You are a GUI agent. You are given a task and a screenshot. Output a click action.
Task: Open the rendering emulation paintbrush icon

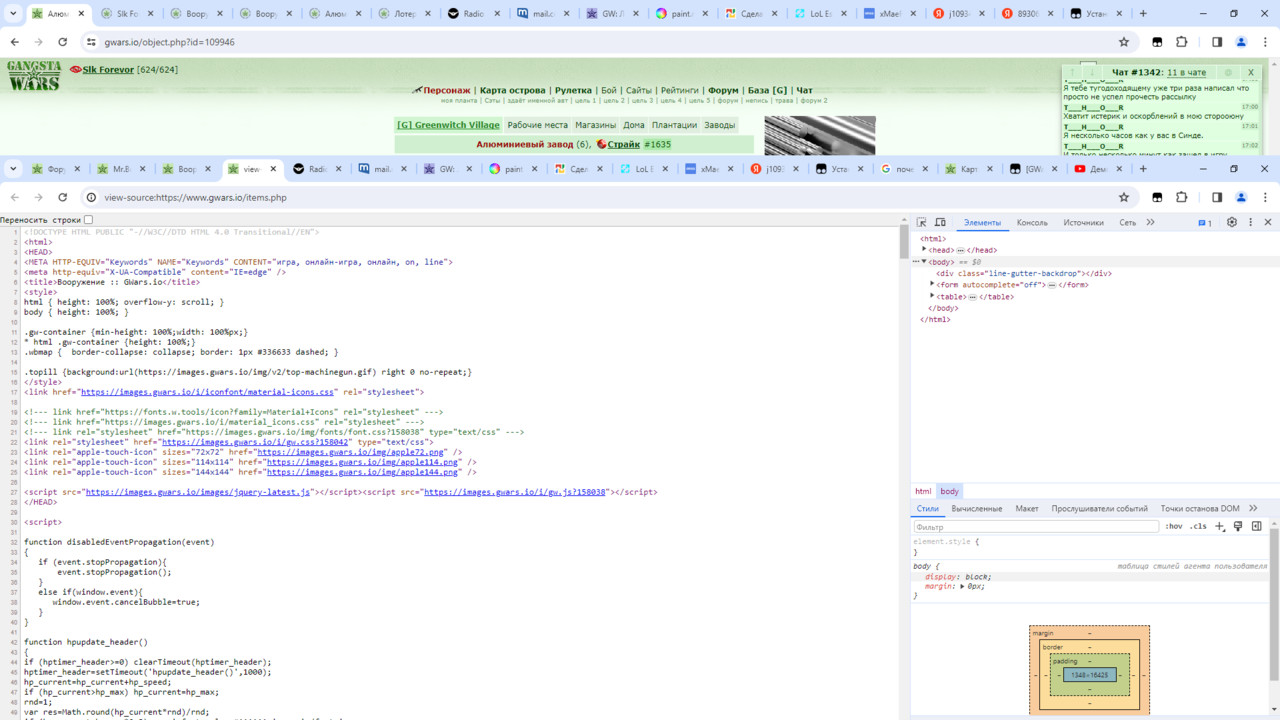click(x=1238, y=526)
